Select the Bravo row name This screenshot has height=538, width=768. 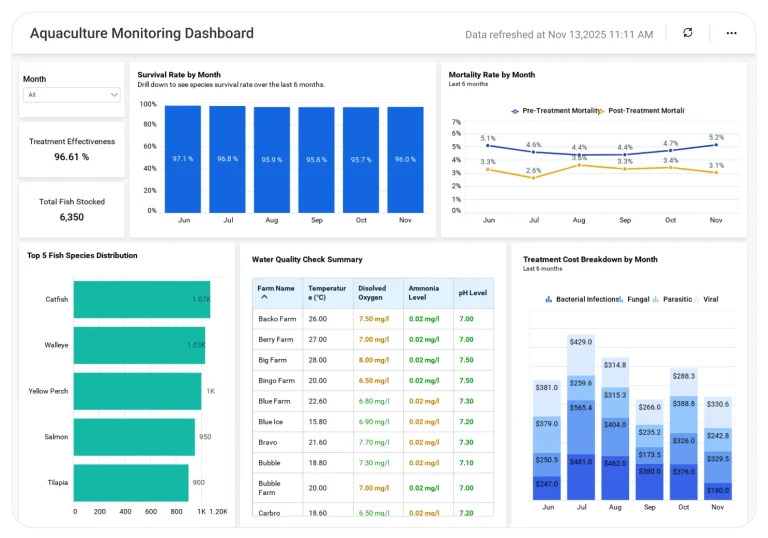[x=268, y=442]
